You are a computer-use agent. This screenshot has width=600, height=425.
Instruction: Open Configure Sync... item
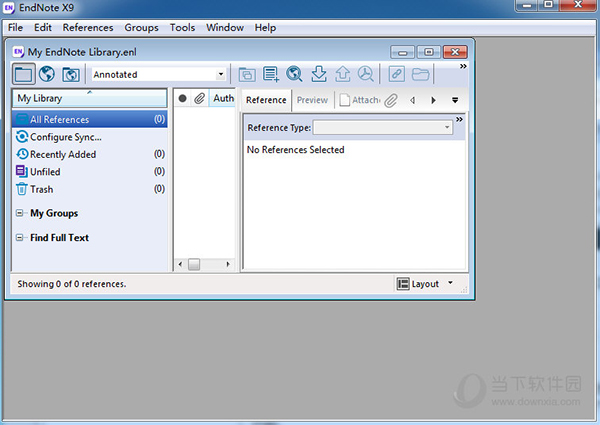click(59, 137)
